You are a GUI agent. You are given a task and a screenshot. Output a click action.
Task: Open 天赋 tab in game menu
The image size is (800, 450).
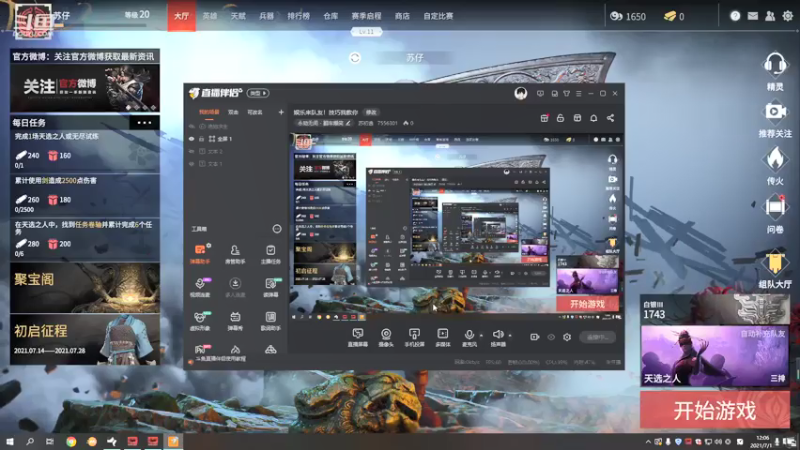pos(238,16)
